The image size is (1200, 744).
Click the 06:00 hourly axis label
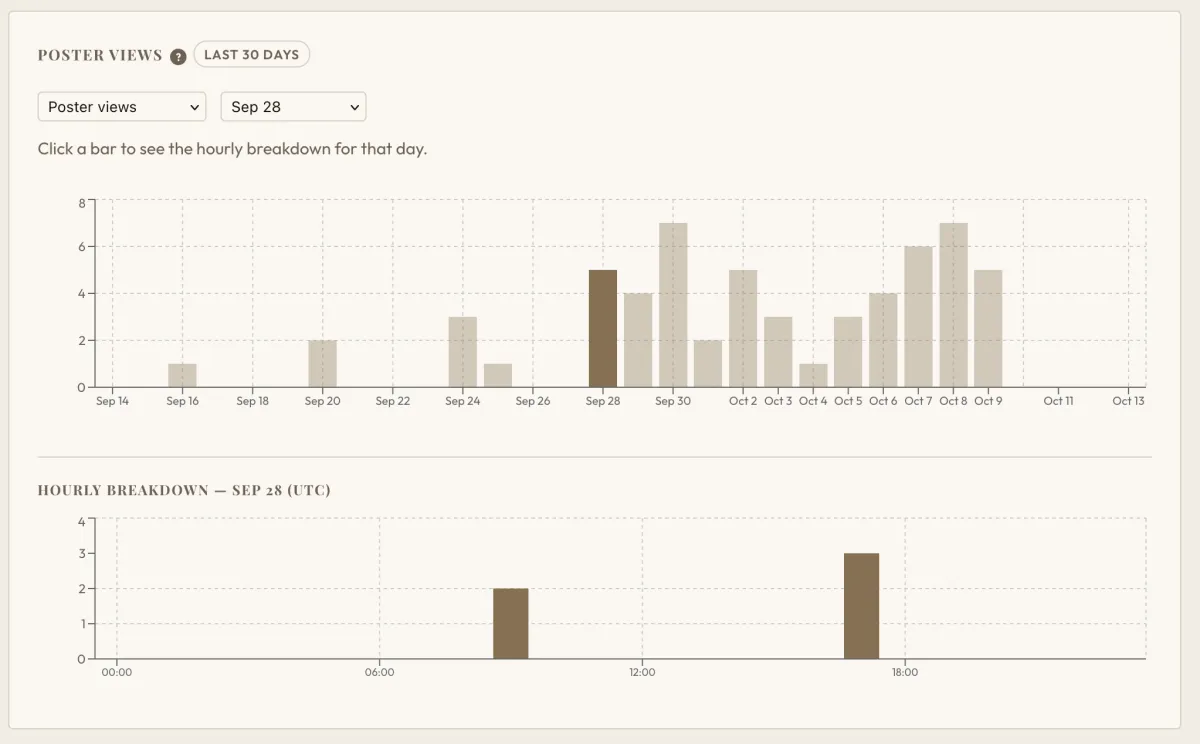(x=380, y=672)
